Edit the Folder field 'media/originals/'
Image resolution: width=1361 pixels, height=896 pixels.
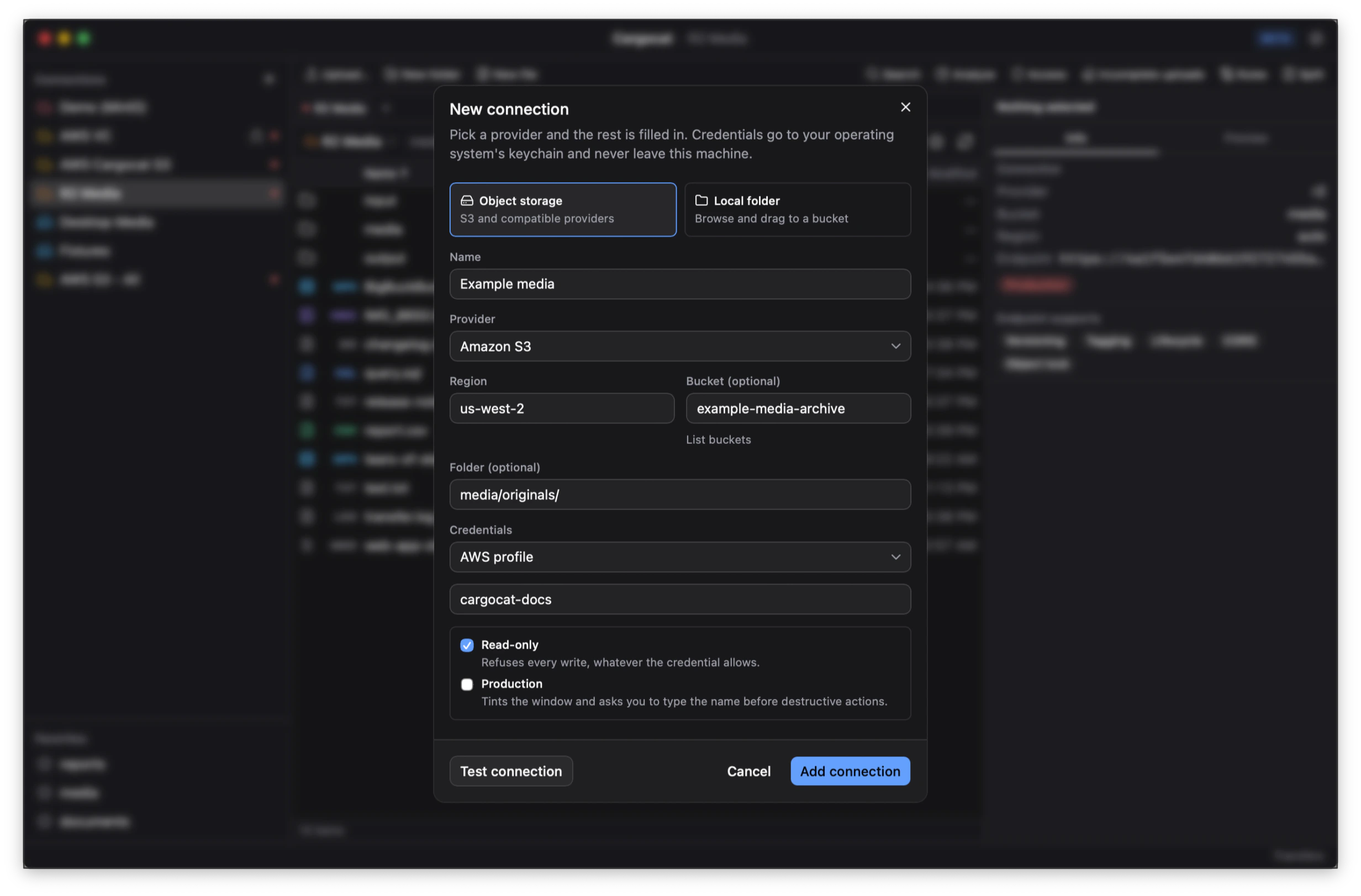[680, 495]
